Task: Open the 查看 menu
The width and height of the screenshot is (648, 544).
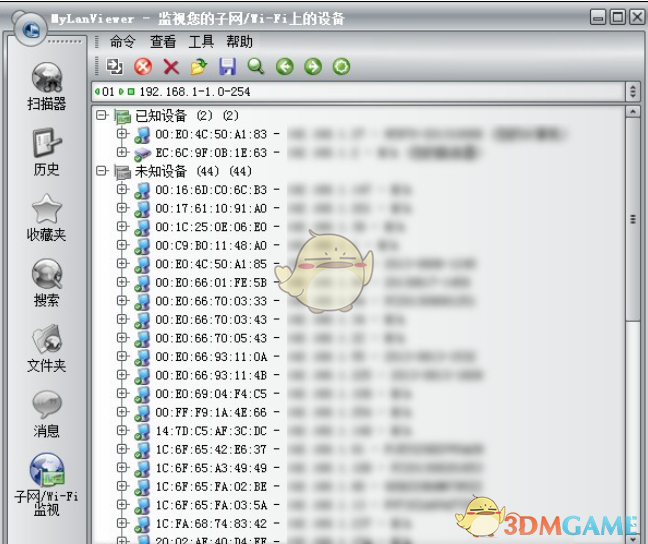Action: pos(163,42)
